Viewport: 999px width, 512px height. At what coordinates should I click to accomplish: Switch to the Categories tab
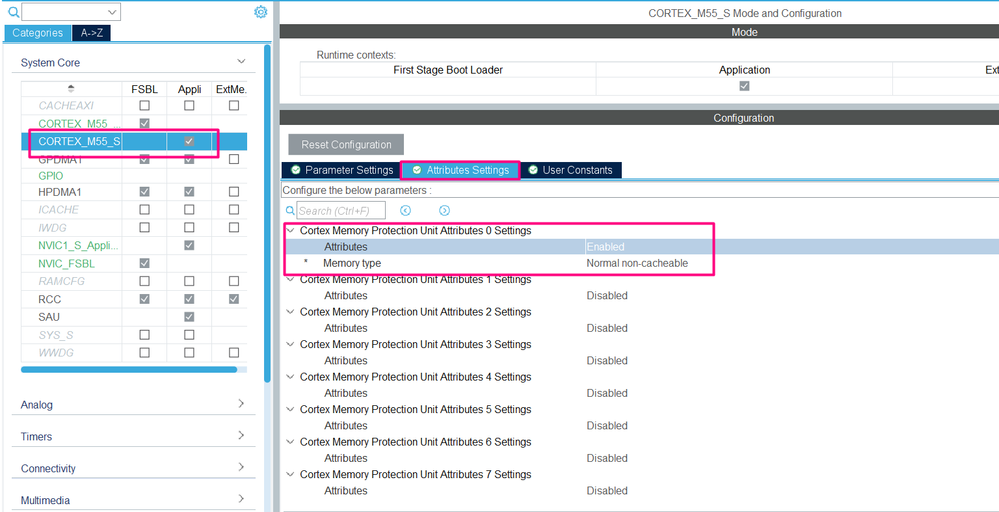[x=38, y=33]
